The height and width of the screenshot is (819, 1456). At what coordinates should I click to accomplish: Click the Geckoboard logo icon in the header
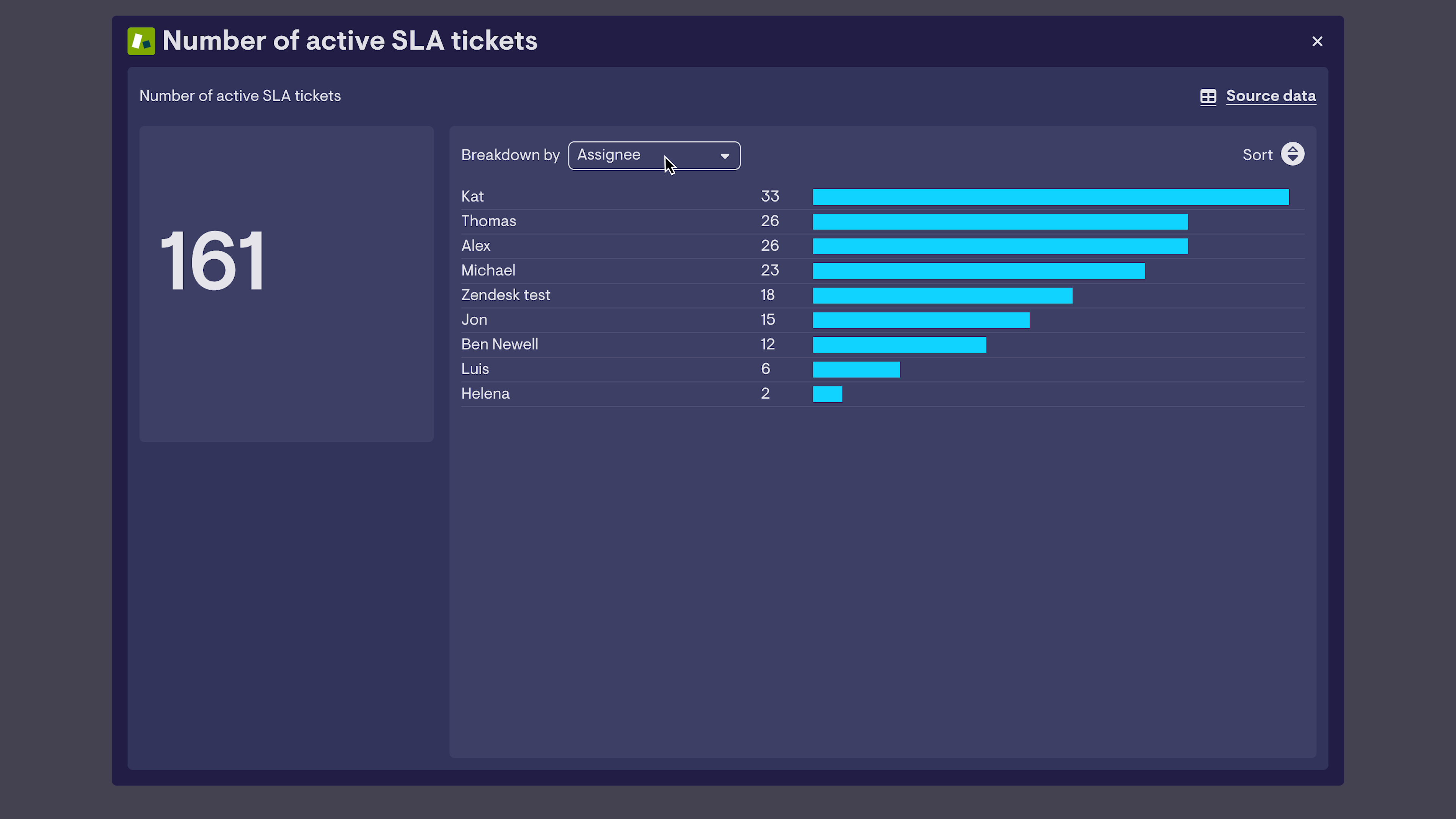[x=141, y=41]
